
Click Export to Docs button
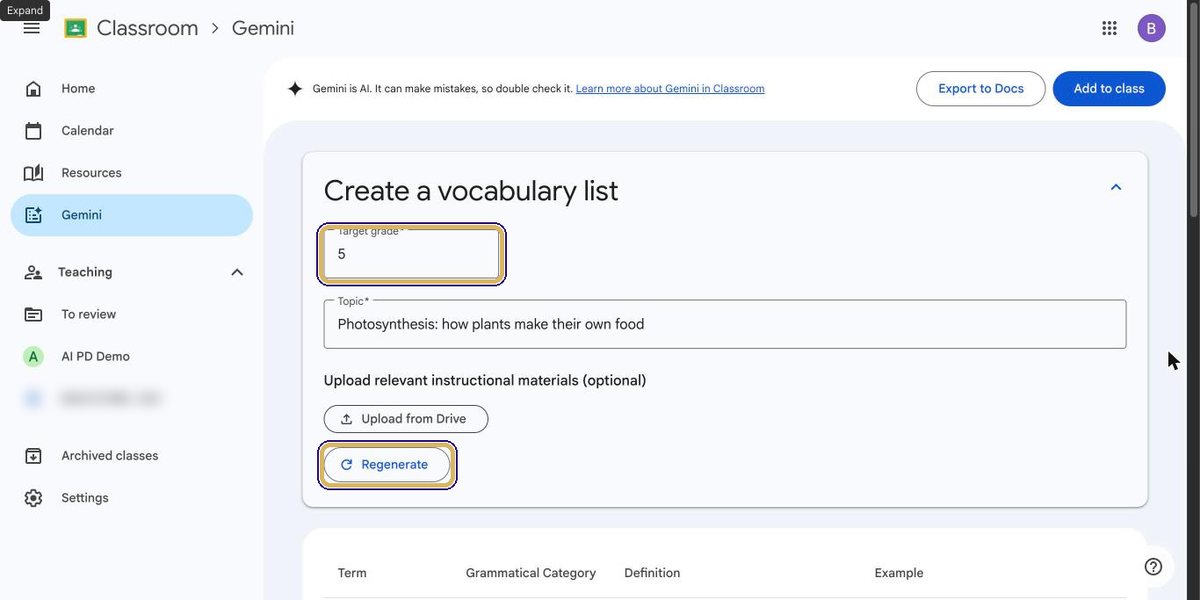(x=981, y=89)
